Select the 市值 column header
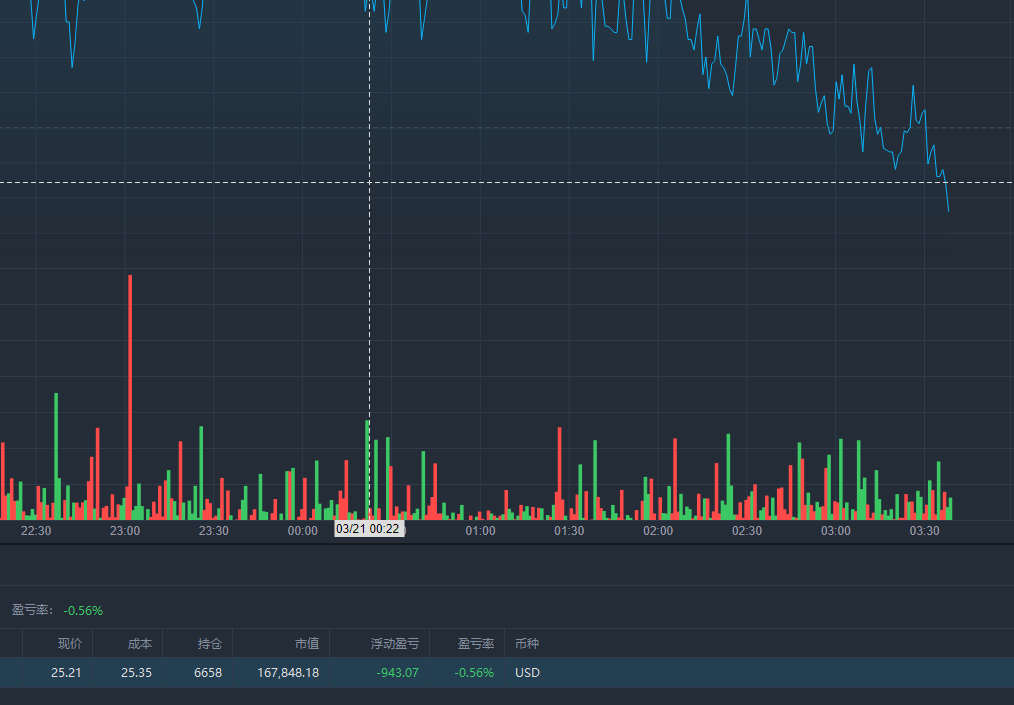 (306, 644)
